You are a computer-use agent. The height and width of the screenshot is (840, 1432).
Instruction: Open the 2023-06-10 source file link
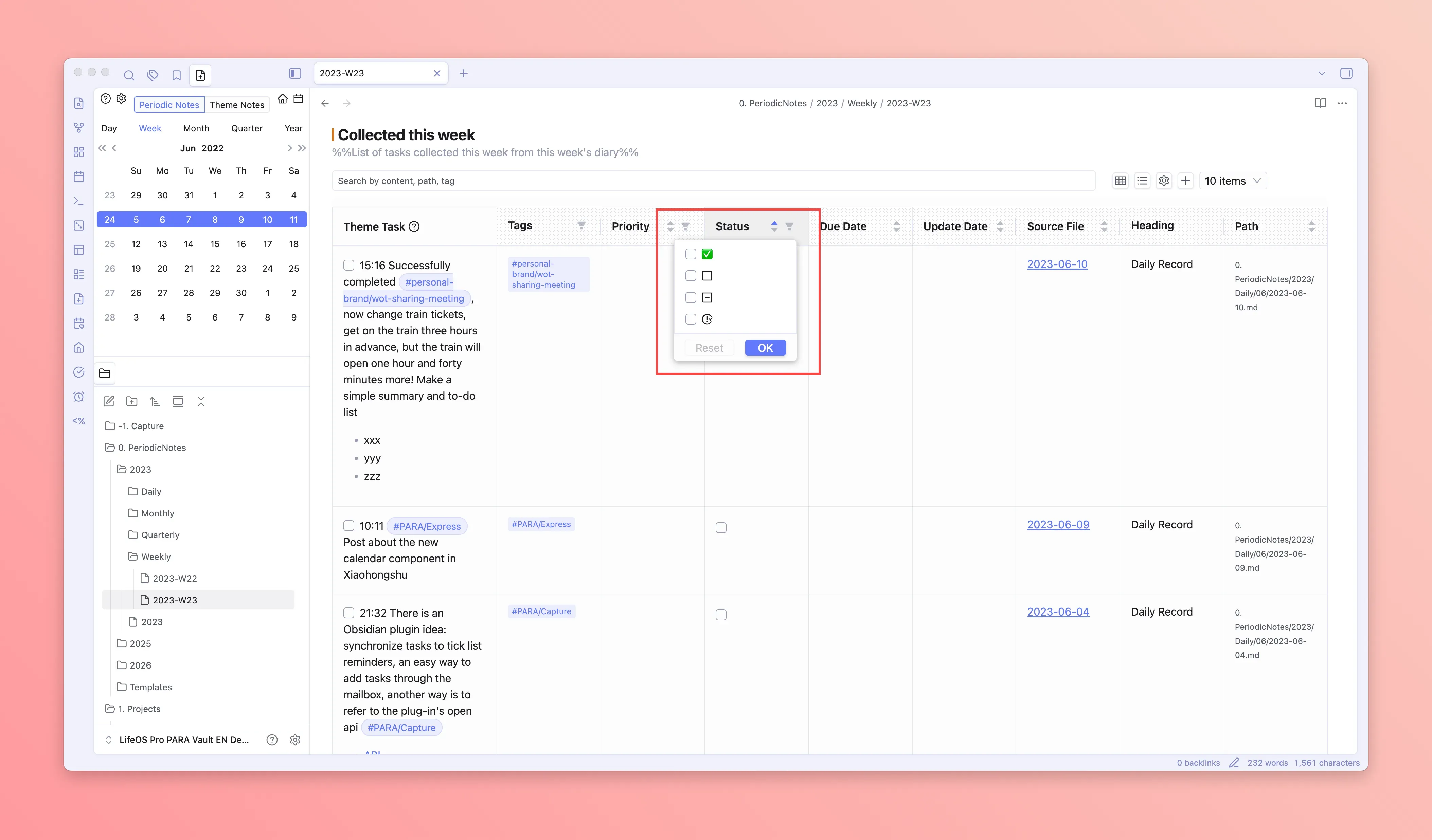(x=1057, y=264)
